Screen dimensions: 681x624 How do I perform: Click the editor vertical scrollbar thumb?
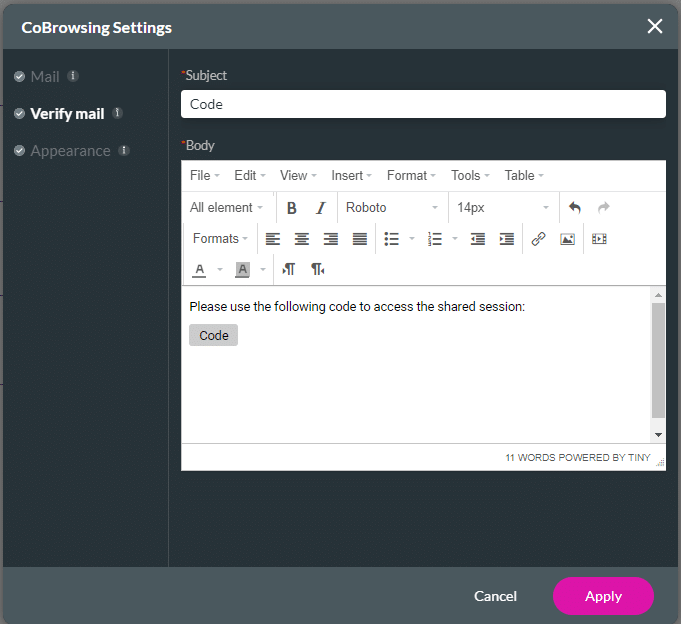[658, 360]
